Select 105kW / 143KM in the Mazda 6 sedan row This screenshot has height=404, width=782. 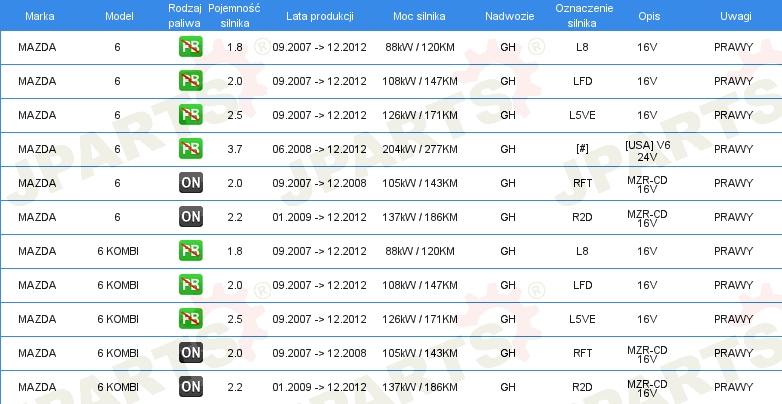coord(420,183)
